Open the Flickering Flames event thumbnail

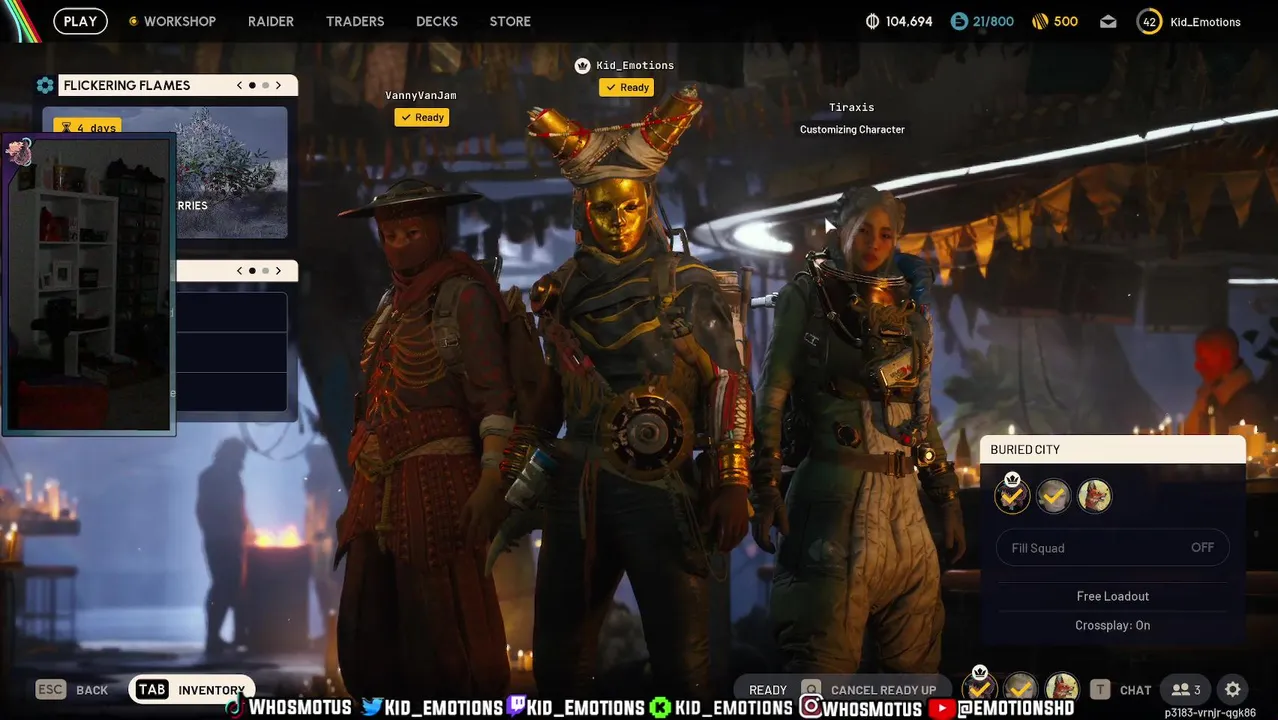coord(232,172)
